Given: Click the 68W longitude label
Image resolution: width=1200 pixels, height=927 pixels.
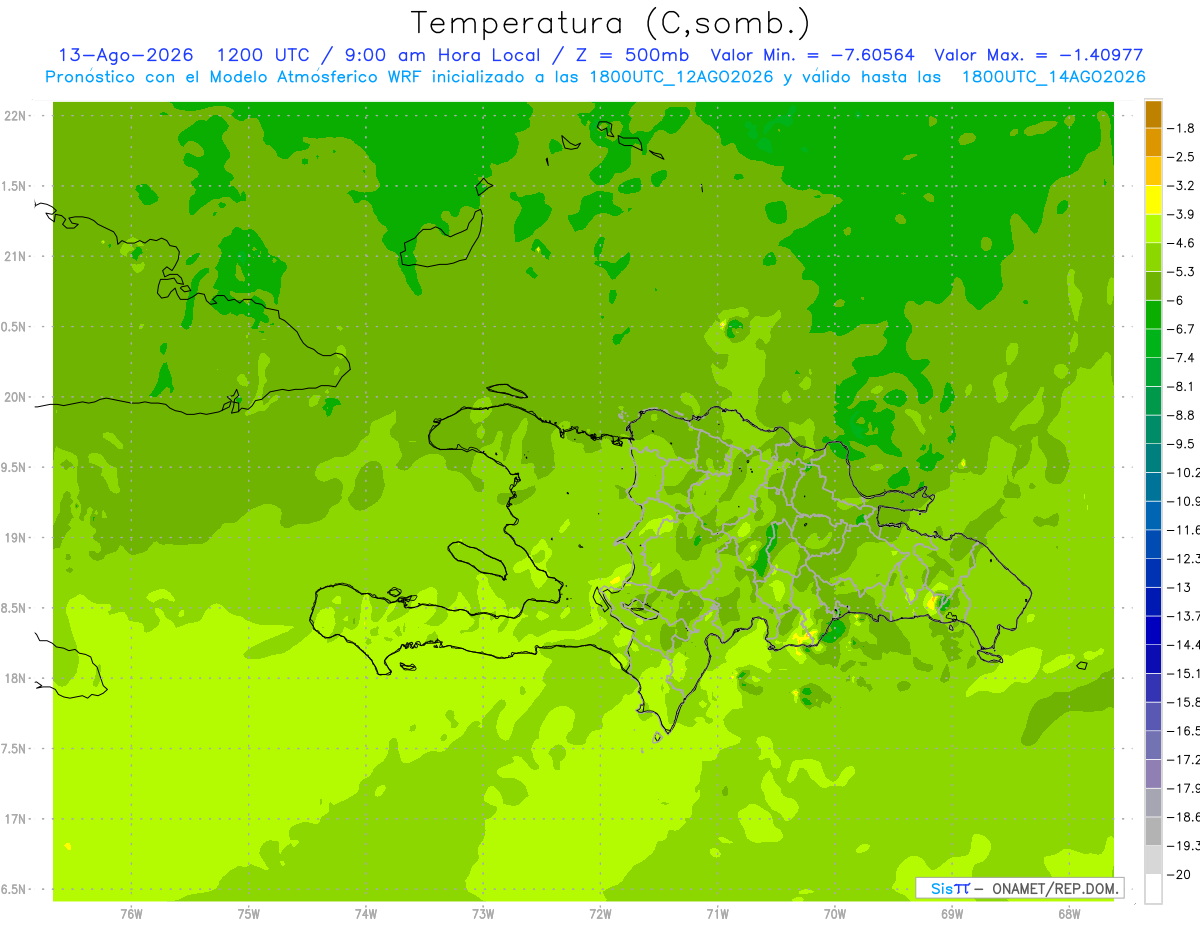Looking at the screenshot, I should pos(1068,914).
